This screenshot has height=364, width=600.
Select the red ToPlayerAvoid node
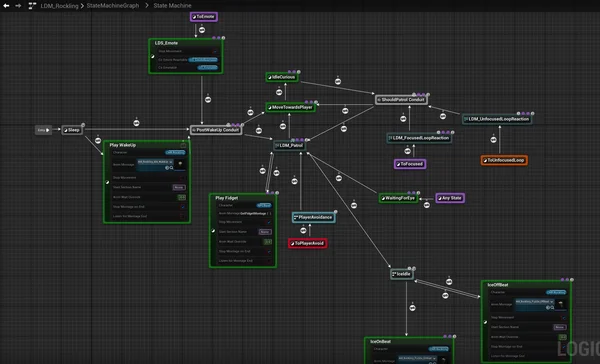[308, 243]
